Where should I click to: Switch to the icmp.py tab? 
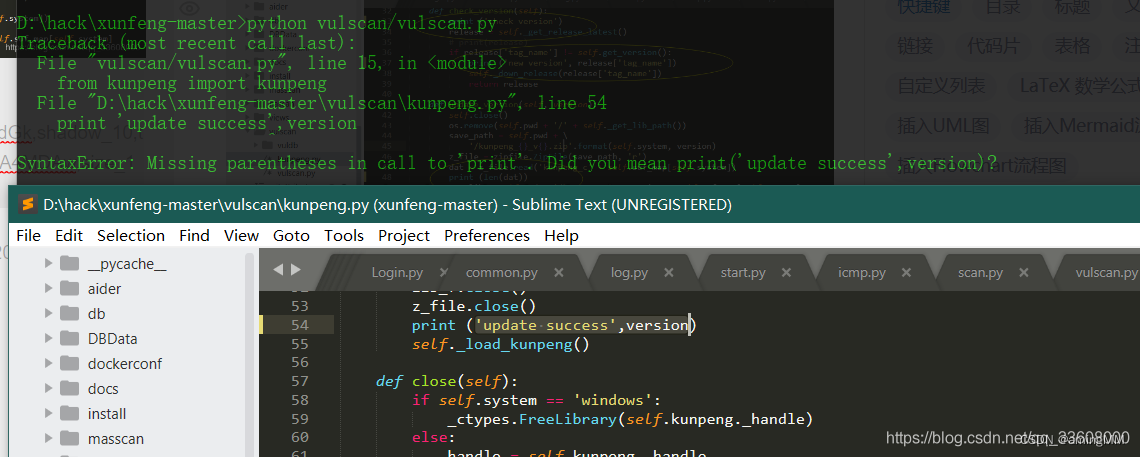click(862, 273)
